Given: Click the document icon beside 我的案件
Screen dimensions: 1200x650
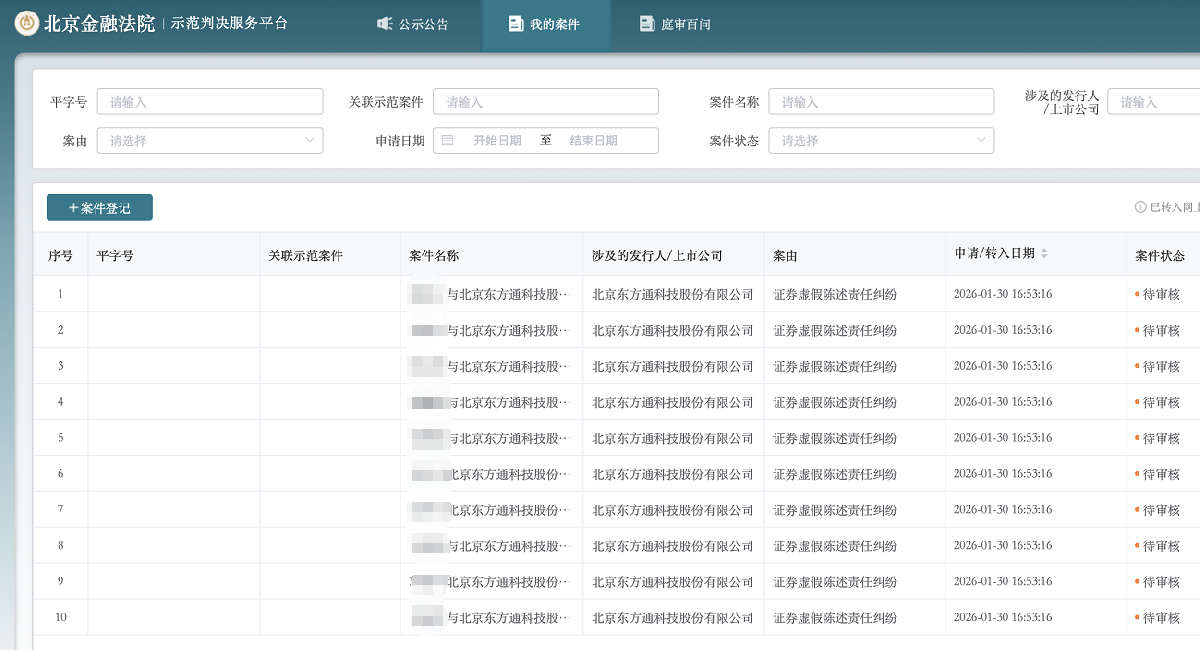Looking at the screenshot, I should [515, 24].
